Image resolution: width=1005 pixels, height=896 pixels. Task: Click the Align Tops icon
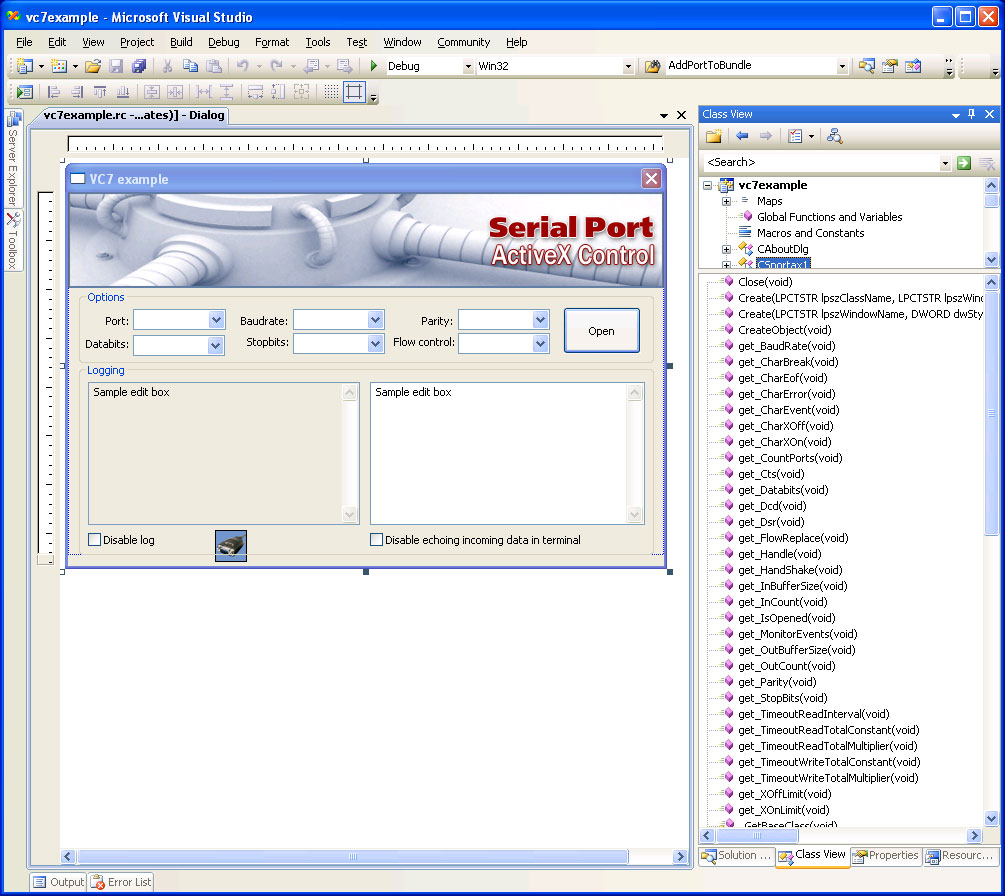pyautogui.click(x=100, y=92)
